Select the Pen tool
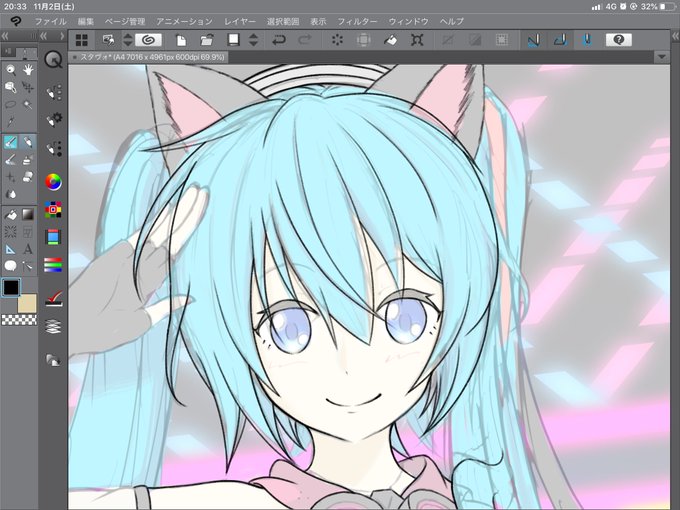The width and height of the screenshot is (680, 510). click(x=10, y=142)
